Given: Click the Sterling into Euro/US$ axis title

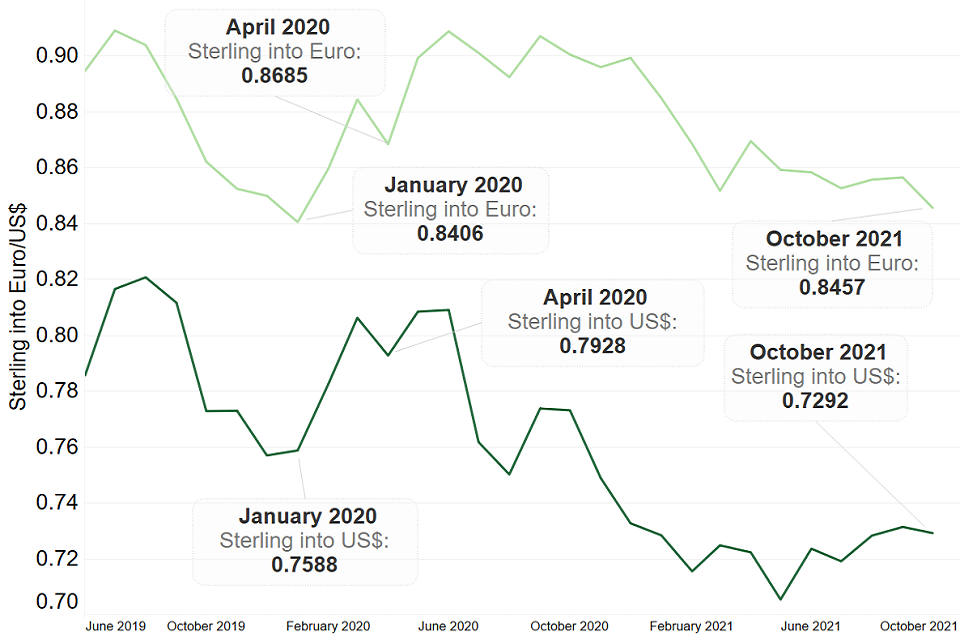Looking at the screenshot, I should click(x=17, y=312).
